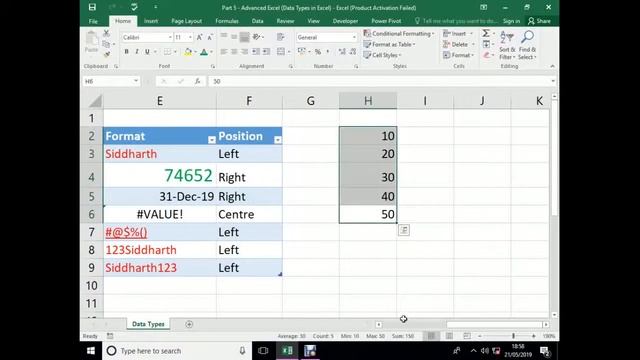Toggle Underline formatting
Image resolution: width=640 pixels, height=360 pixels.
pos(147,52)
